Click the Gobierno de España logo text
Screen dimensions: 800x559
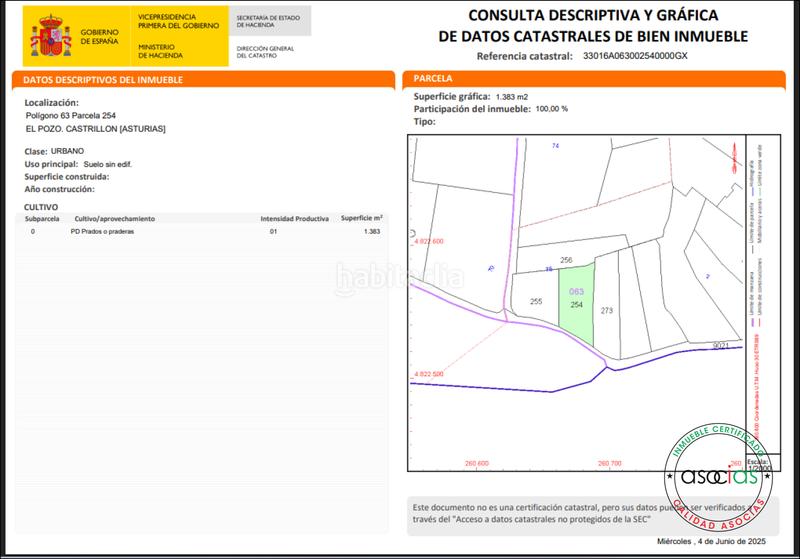coord(99,35)
